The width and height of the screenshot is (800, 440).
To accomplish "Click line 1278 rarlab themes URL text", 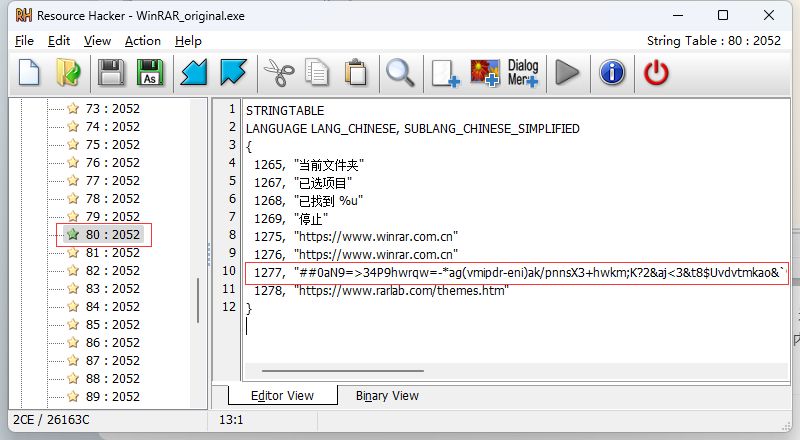I will tap(400, 290).
